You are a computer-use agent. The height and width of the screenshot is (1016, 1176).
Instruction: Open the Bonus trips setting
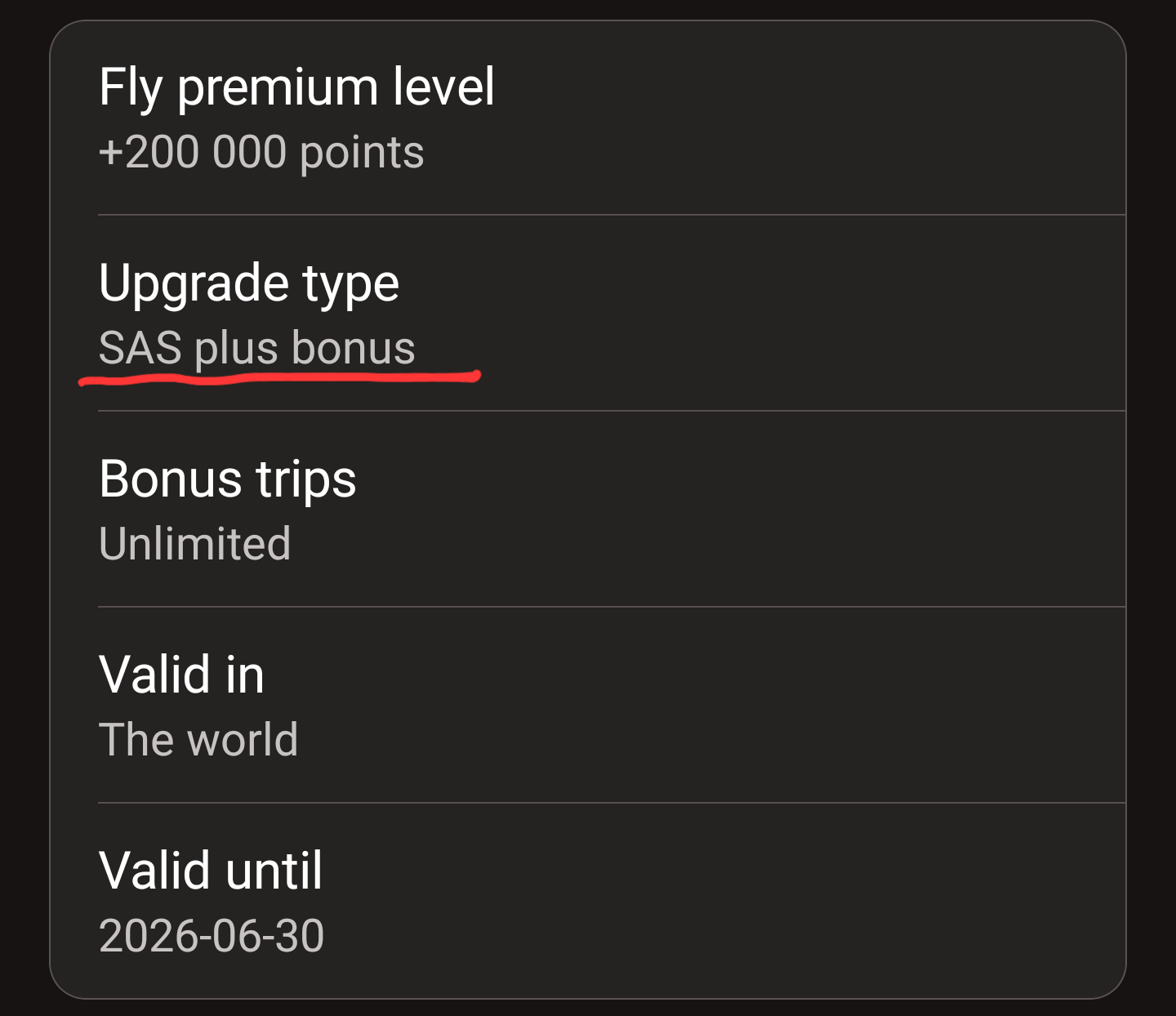point(227,479)
